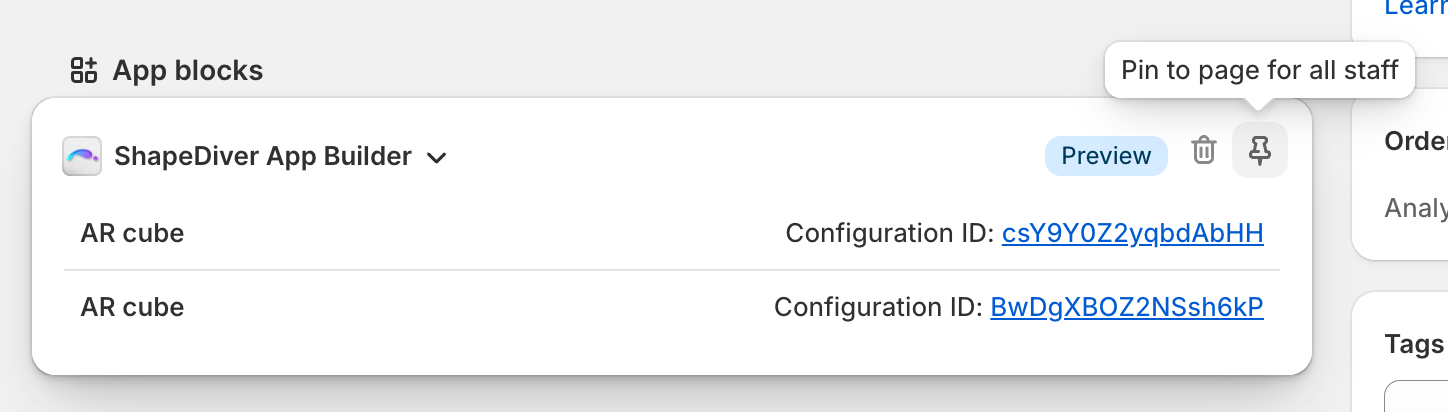Delete the ShapeDiver app block via trash icon

1204,151
